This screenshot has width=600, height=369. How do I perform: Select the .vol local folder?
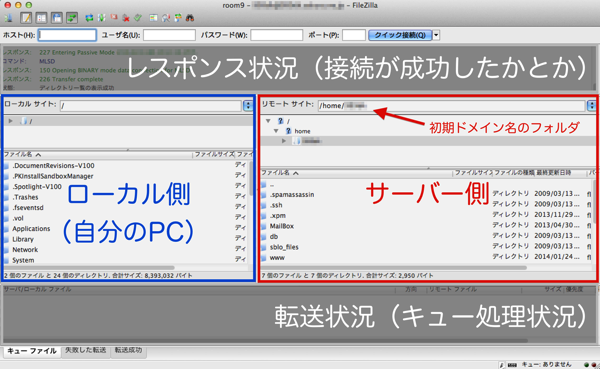click(x=18, y=218)
